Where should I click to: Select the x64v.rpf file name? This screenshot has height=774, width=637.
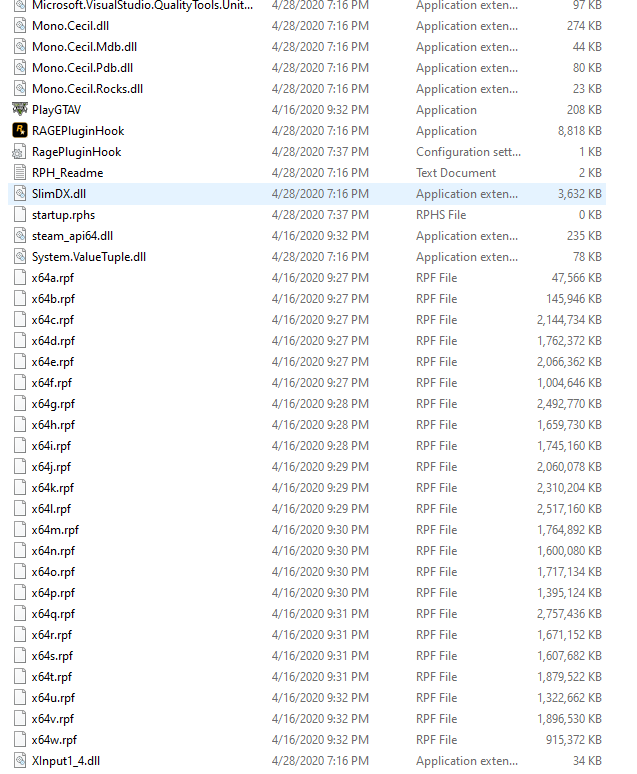click(53, 719)
